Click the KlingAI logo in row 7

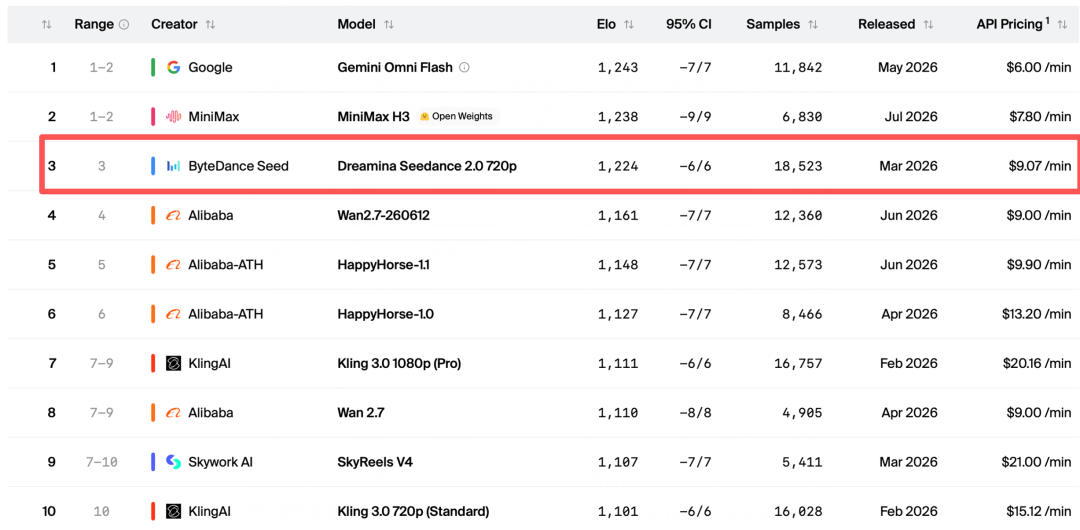[174, 363]
